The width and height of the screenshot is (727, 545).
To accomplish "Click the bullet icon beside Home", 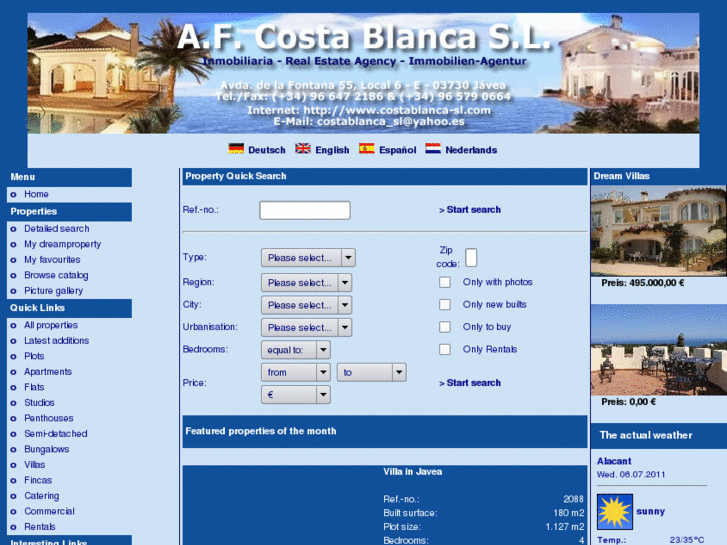I will coord(13,195).
